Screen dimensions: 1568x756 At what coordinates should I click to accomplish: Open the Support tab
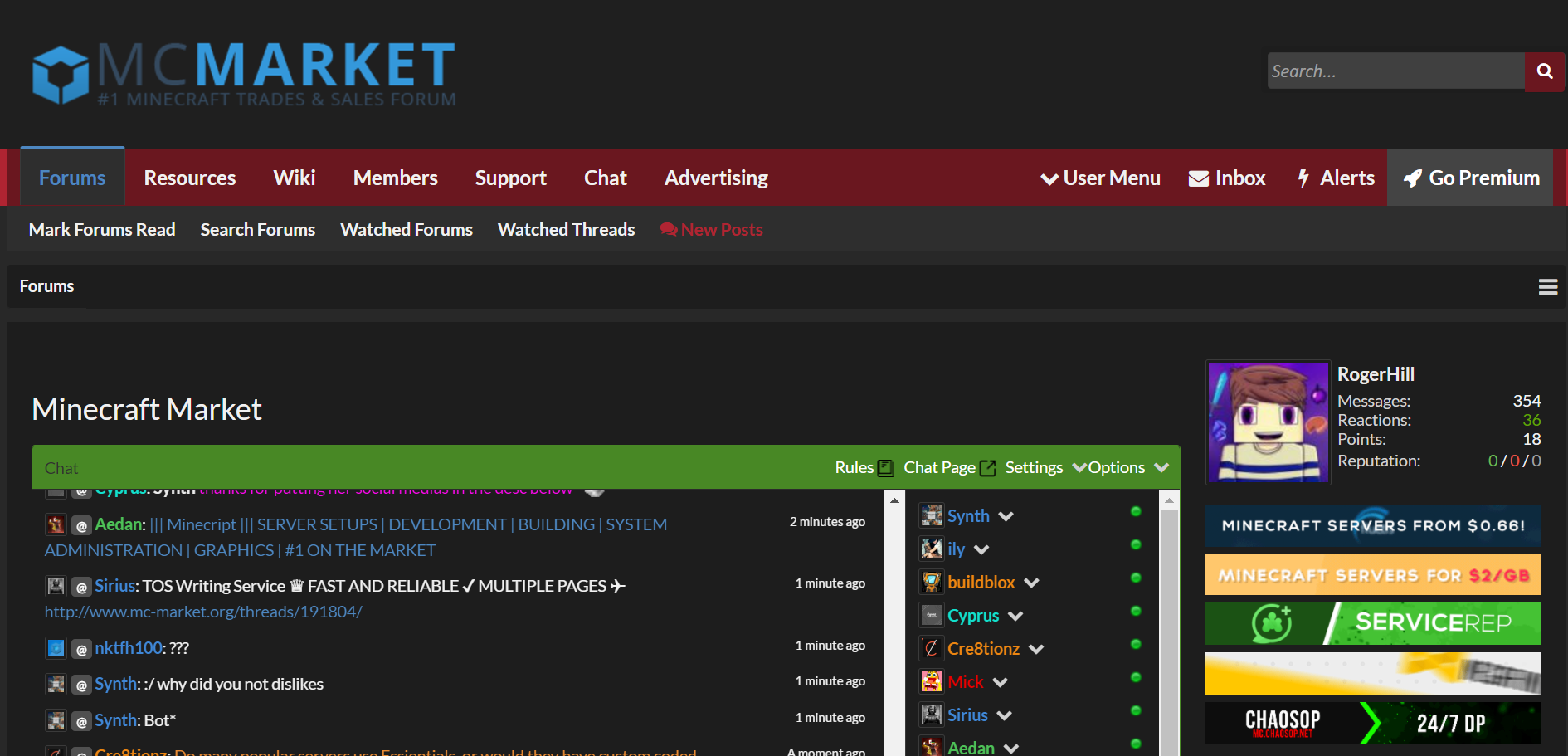pos(510,178)
